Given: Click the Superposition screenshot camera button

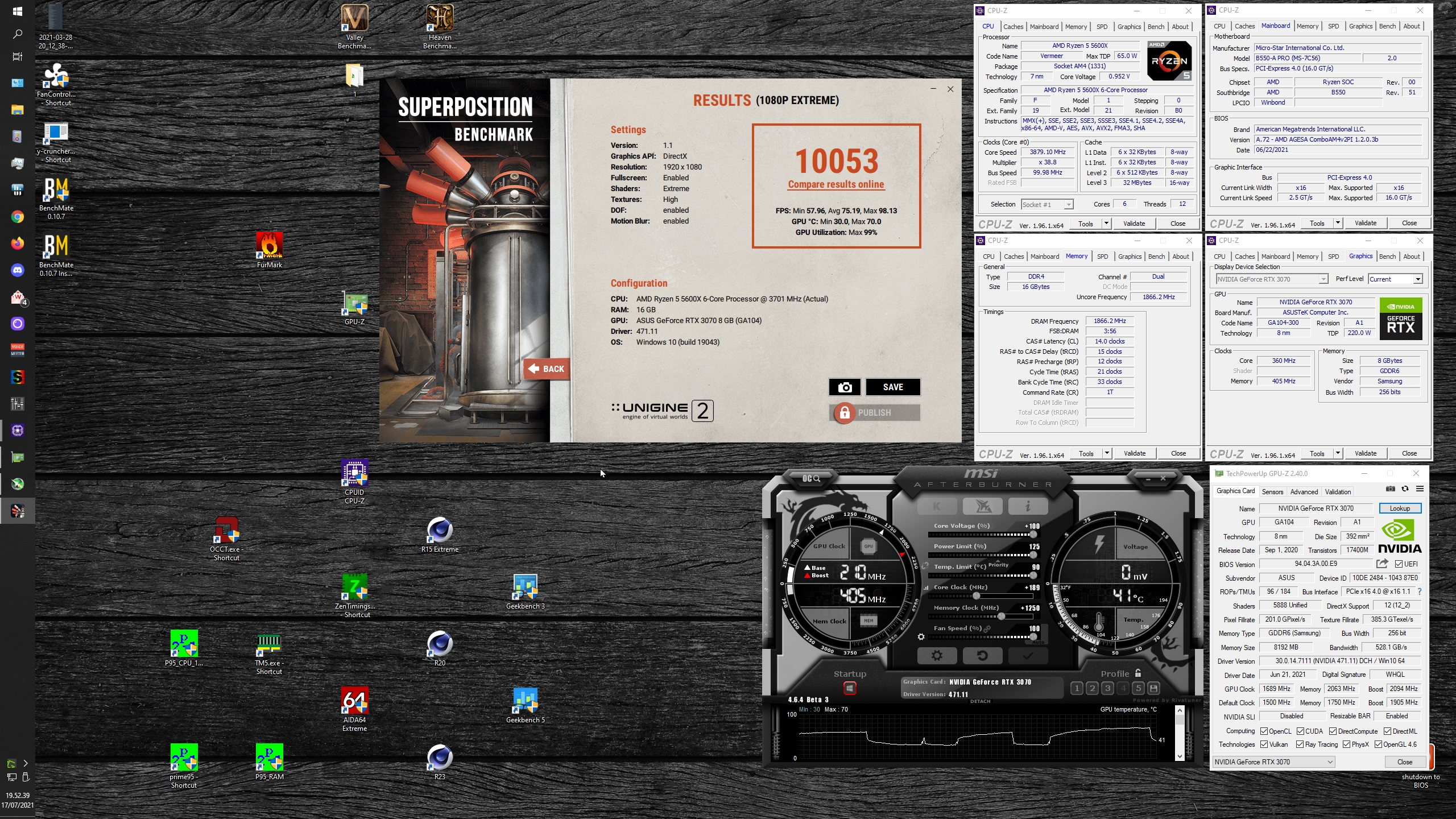Looking at the screenshot, I should coord(845,387).
